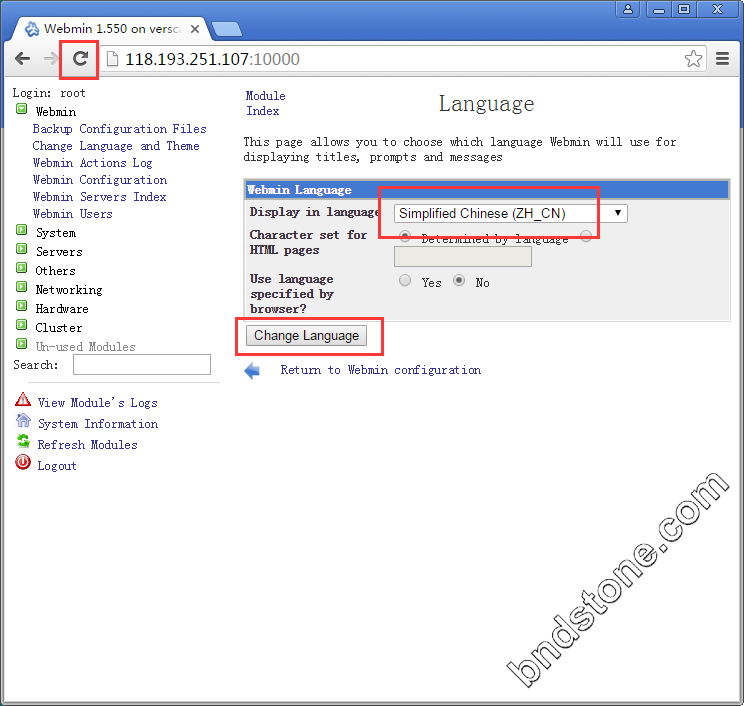Select the Determined by language radio button
Image resolution: width=744 pixels, height=706 pixels.
click(405, 236)
